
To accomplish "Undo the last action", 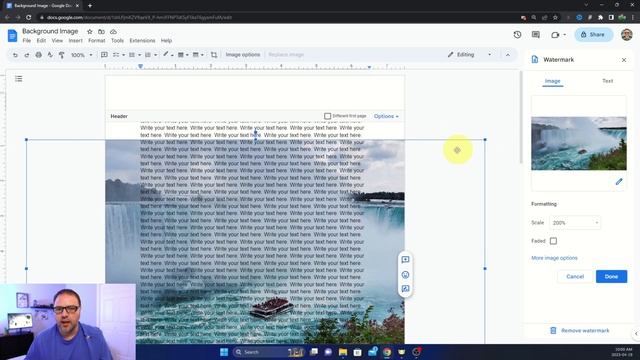I will pyautogui.click(x=15, y=55).
